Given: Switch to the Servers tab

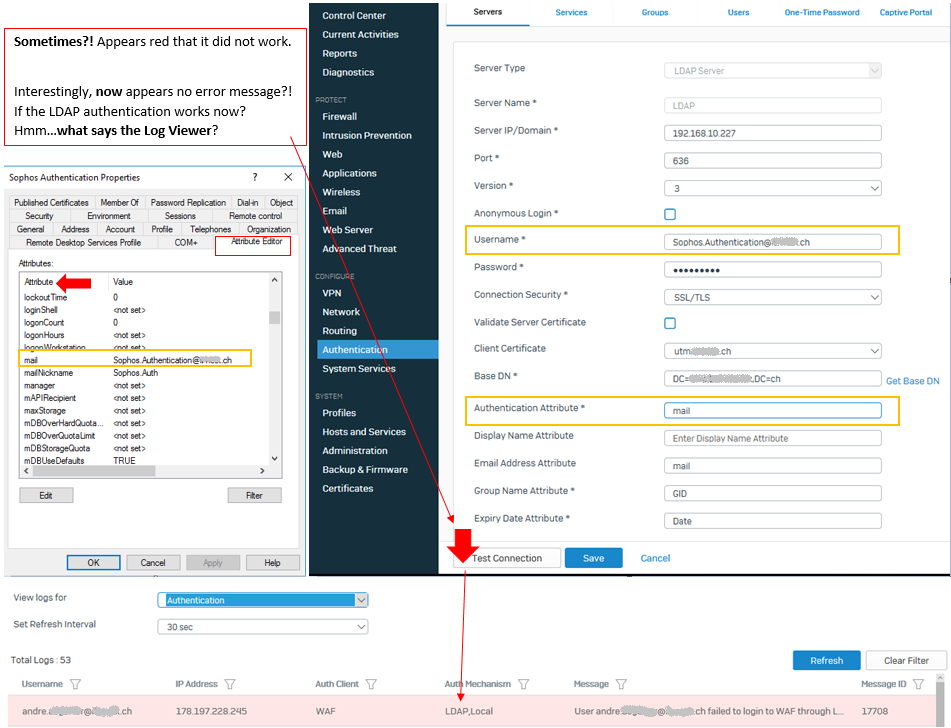Looking at the screenshot, I should pos(488,12).
